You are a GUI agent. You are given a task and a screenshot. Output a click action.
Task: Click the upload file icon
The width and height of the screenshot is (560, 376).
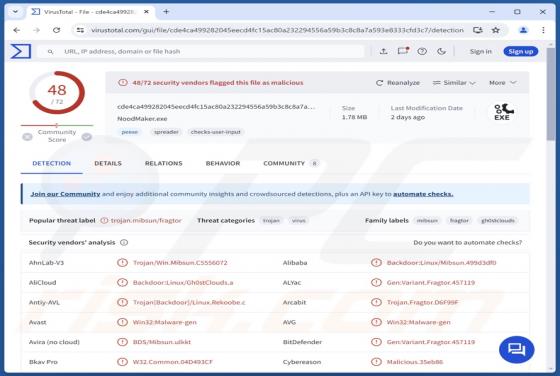point(384,51)
